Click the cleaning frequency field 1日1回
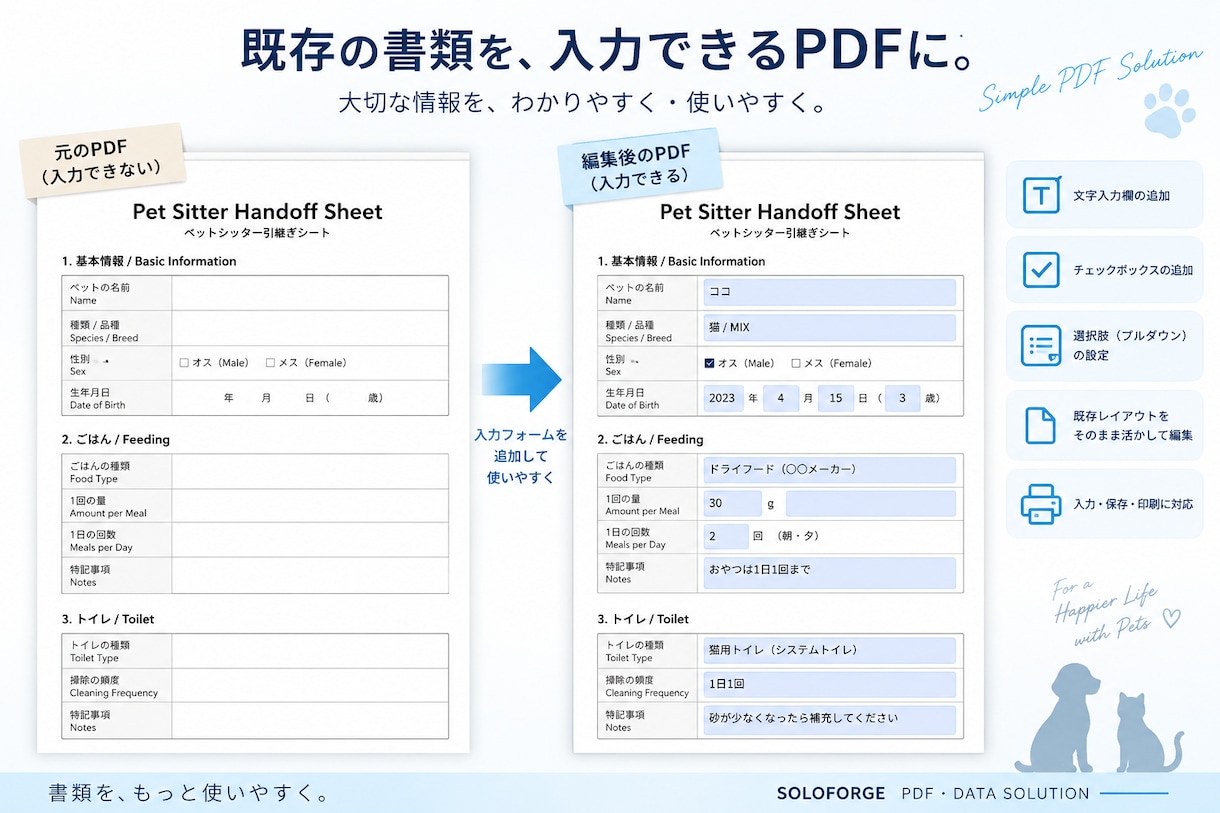 829,685
